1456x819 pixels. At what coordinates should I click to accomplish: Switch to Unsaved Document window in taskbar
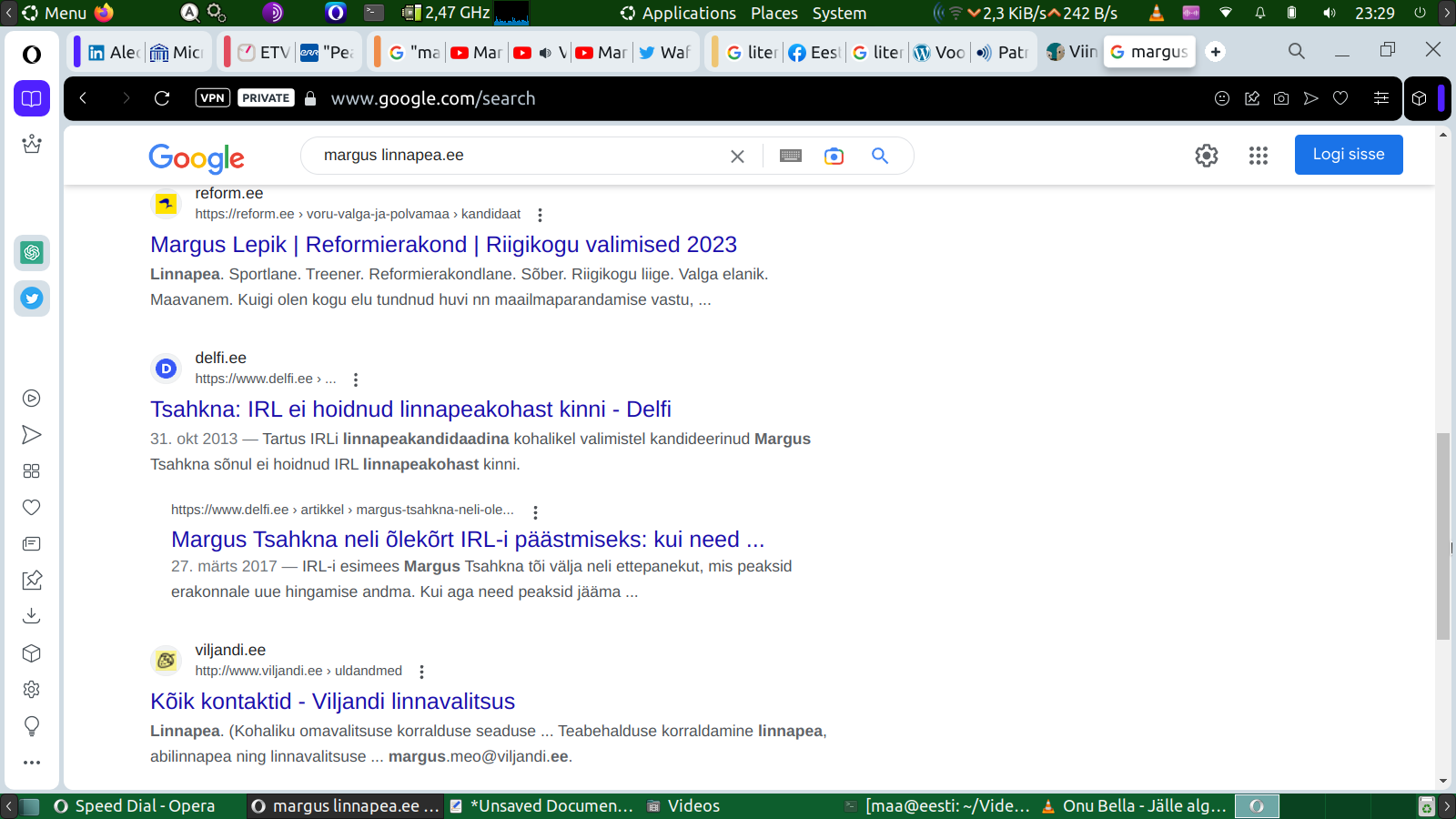coord(541,806)
